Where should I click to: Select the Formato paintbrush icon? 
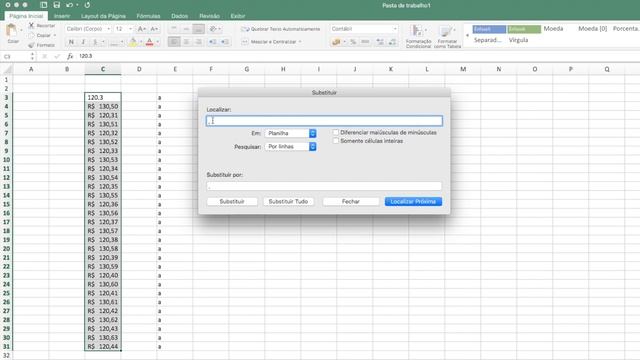coord(31,45)
